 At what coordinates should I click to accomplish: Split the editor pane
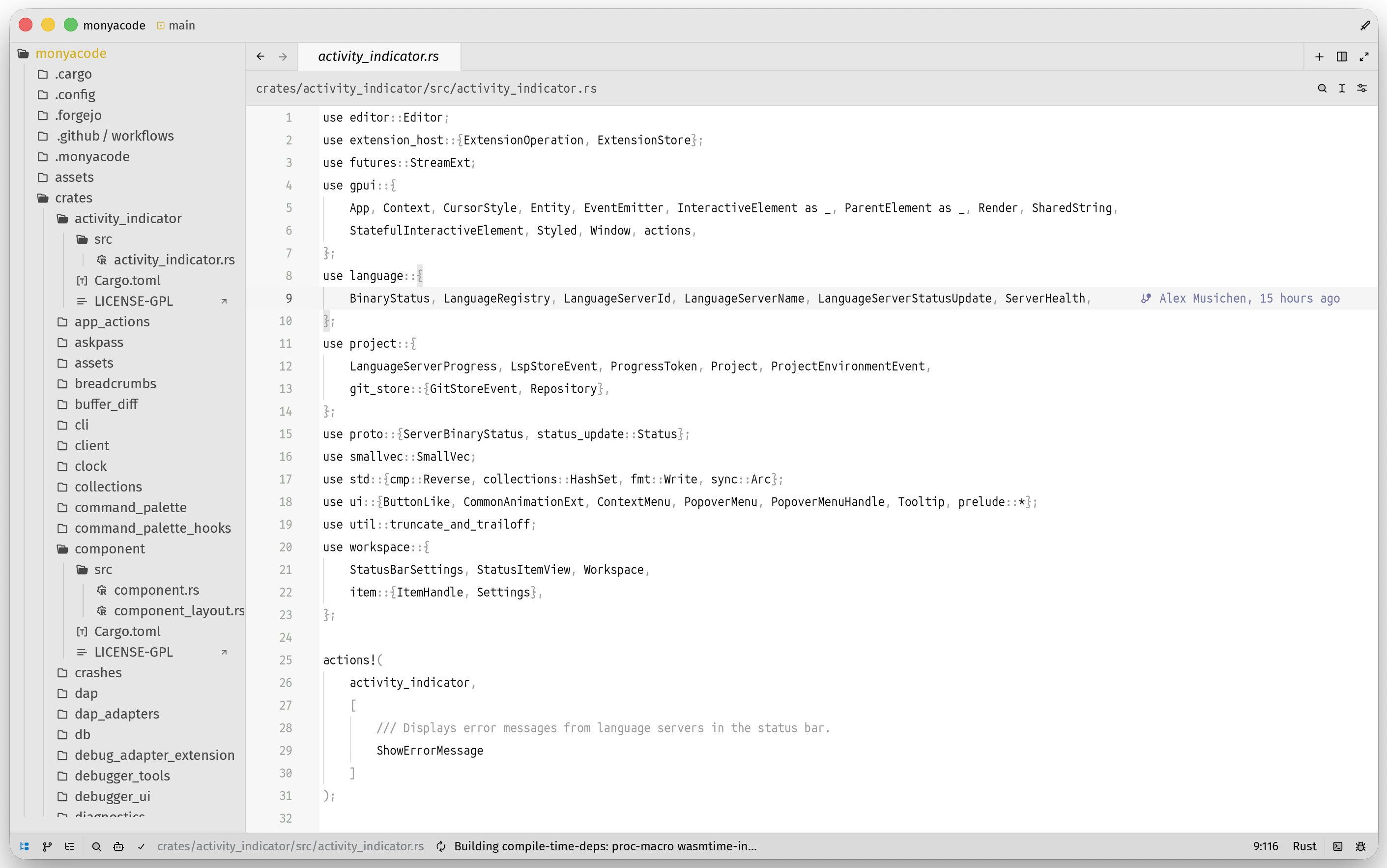(x=1342, y=56)
